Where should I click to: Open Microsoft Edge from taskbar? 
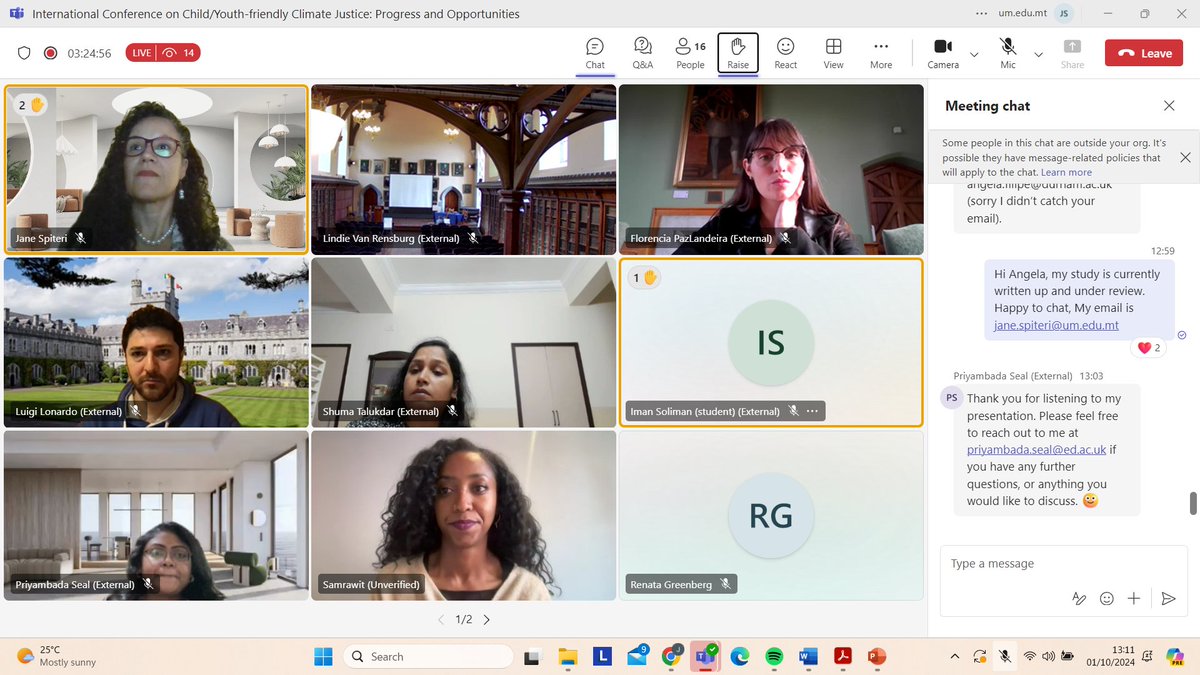pos(739,656)
